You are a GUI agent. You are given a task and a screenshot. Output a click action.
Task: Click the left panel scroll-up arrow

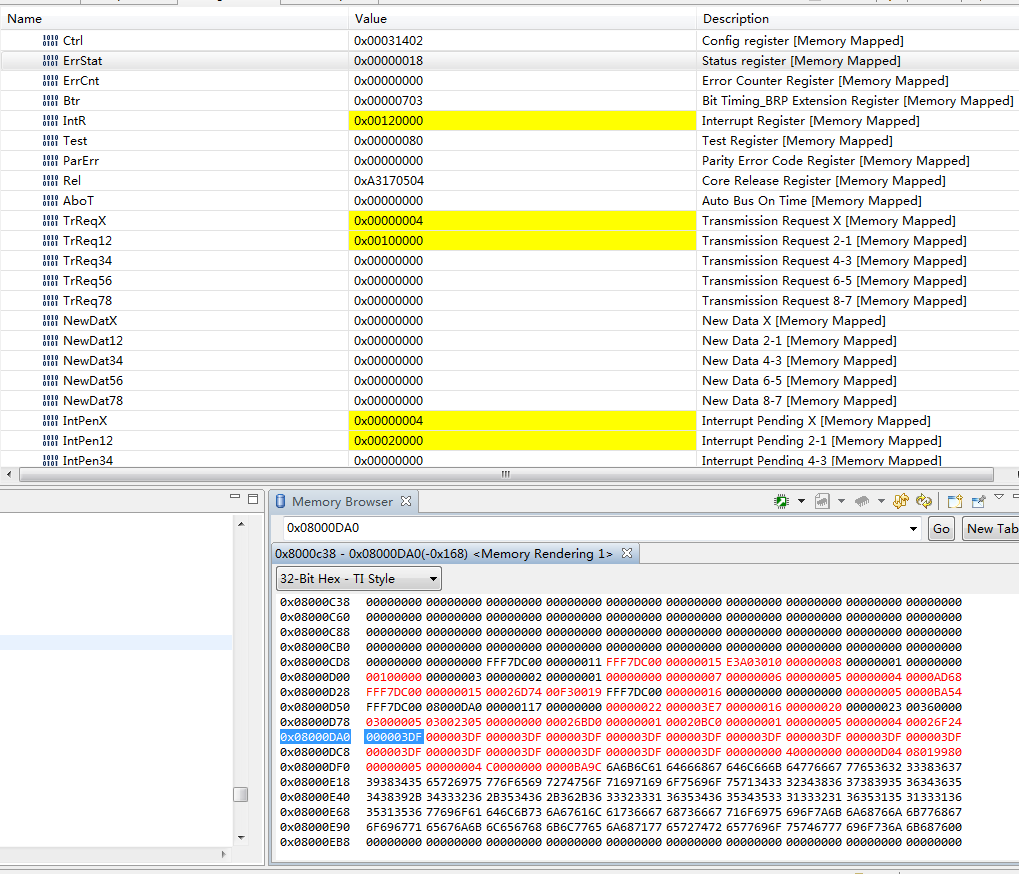coord(241,524)
